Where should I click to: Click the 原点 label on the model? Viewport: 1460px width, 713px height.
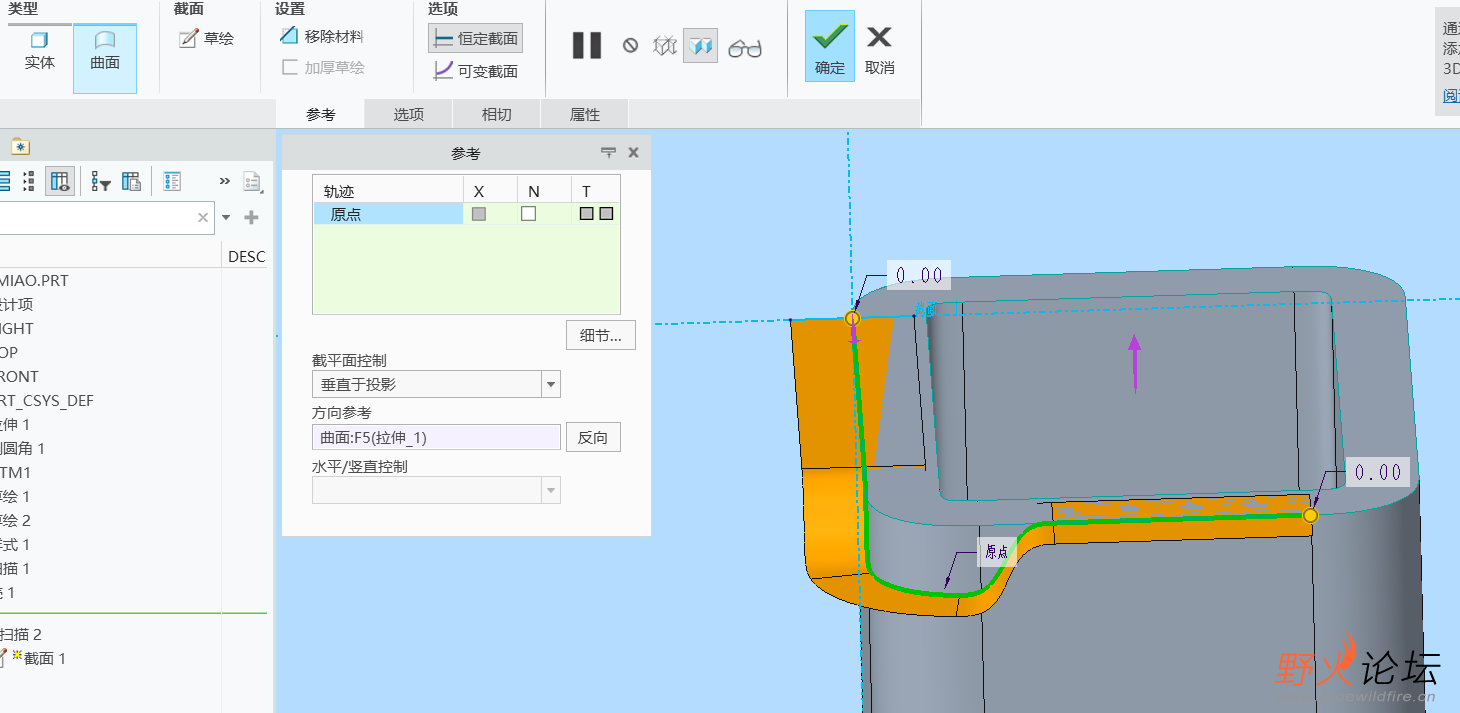point(997,552)
